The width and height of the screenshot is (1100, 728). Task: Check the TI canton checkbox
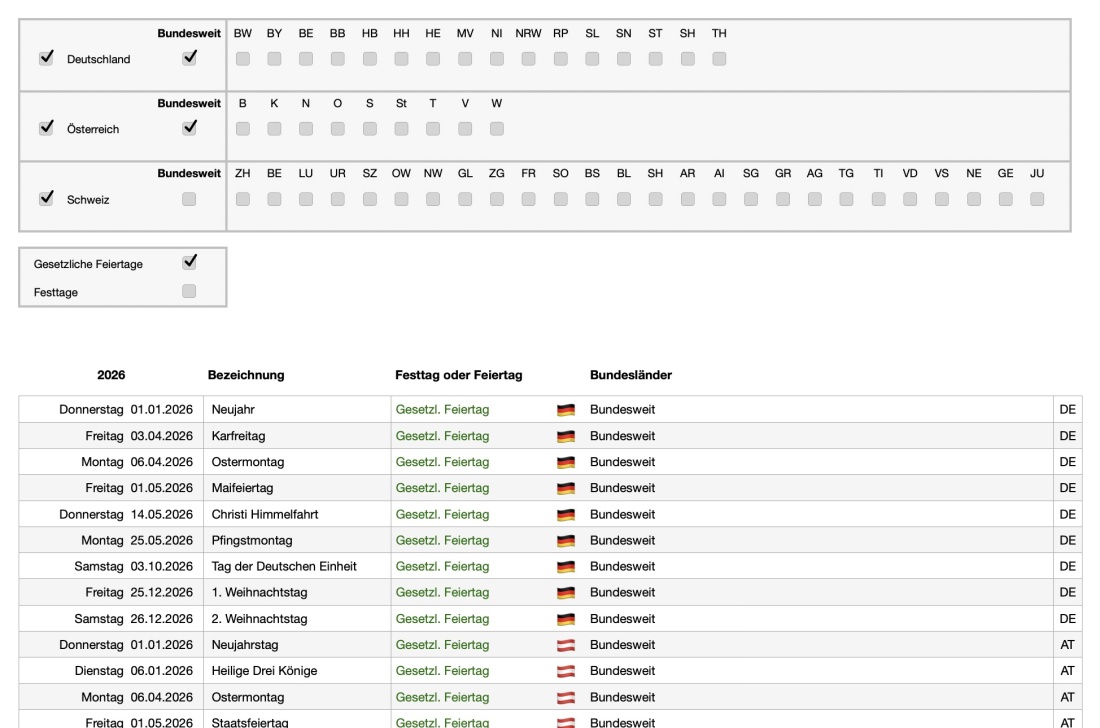point(878,199)
